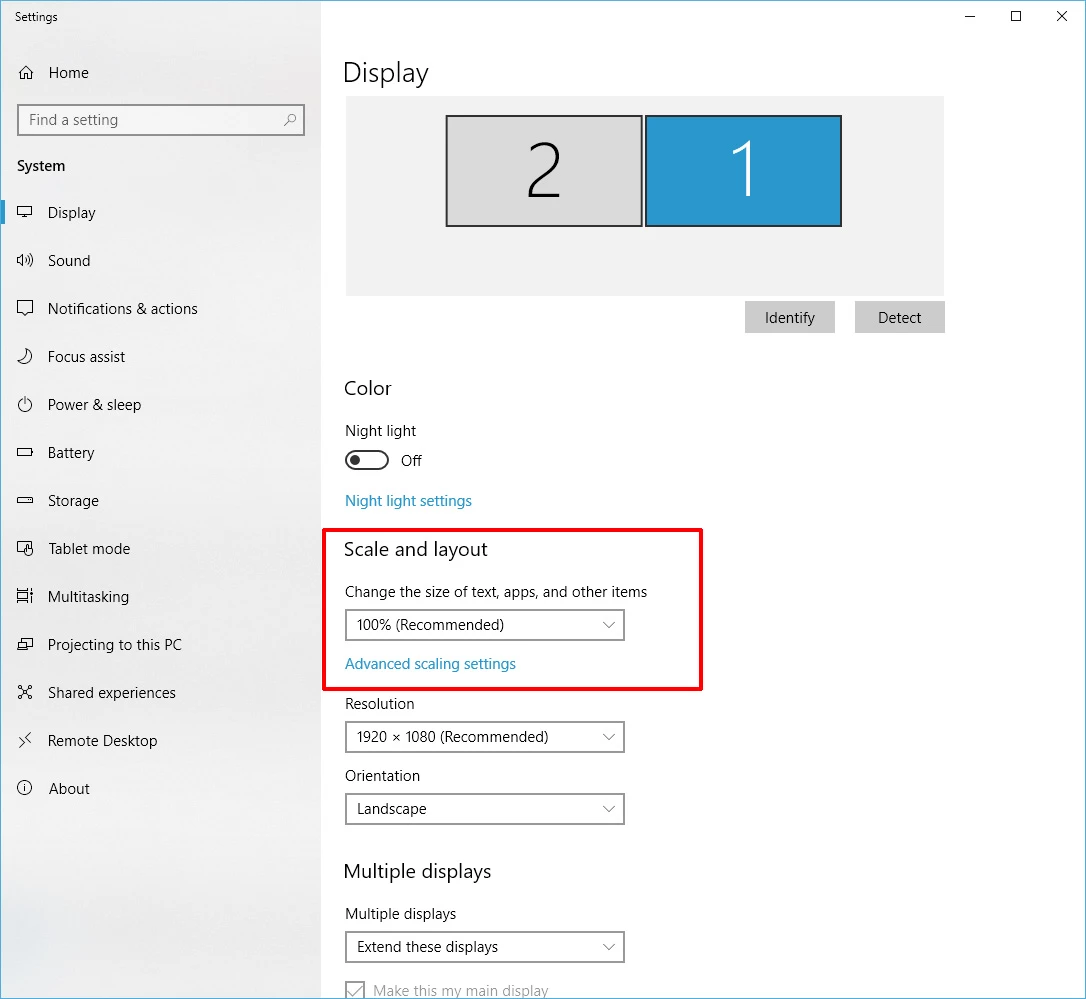Open Battery settings page
Viewport: 1086px width, 999px height.
(x=71, y=453)
